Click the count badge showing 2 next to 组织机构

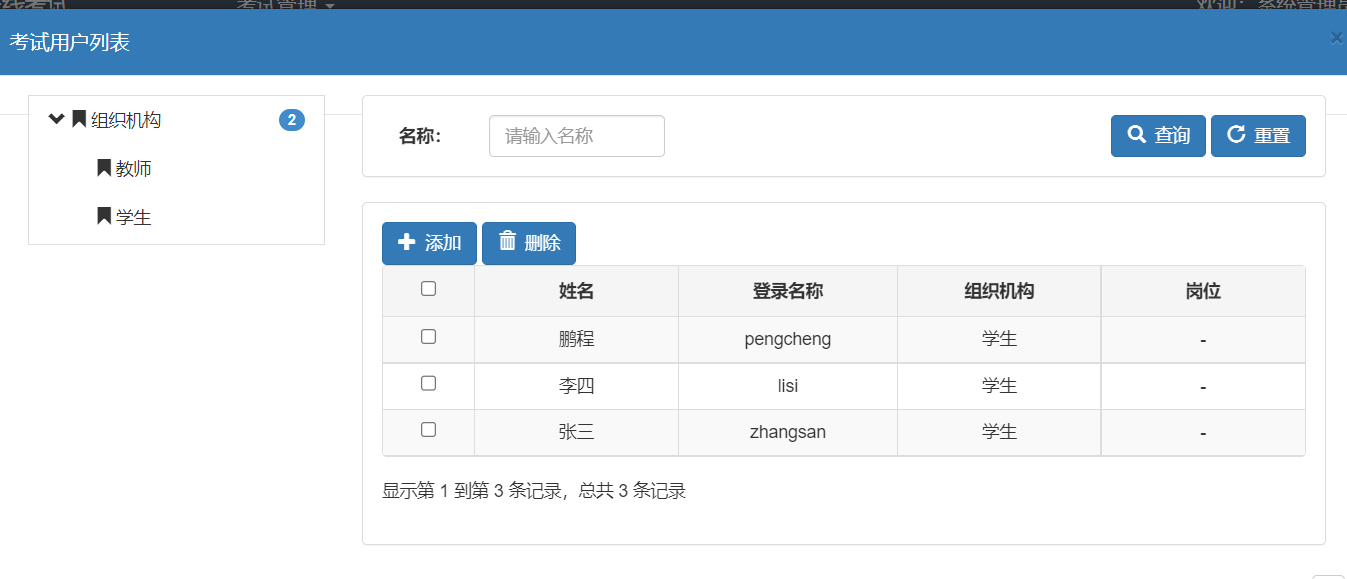(x=291, y=119)
